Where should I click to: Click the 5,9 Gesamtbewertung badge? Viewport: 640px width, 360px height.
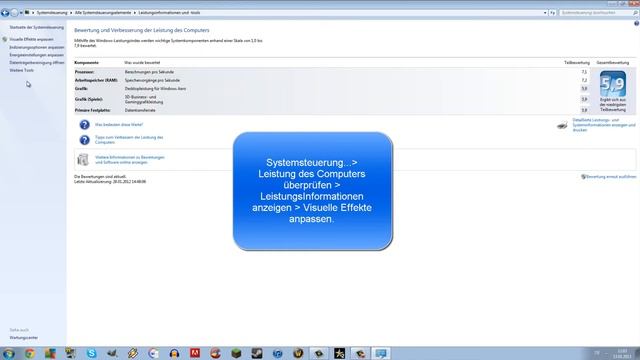(613, 84)
